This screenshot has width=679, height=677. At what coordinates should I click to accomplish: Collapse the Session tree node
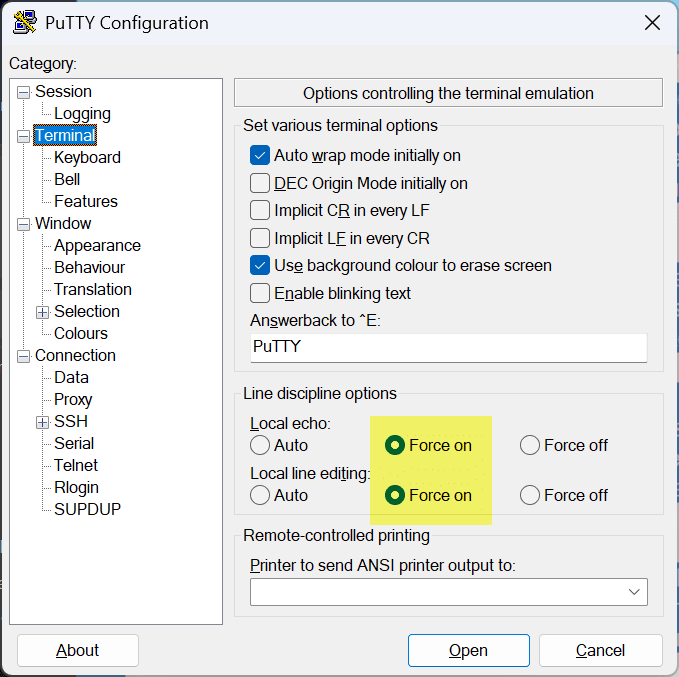click(x=24, y=92)
